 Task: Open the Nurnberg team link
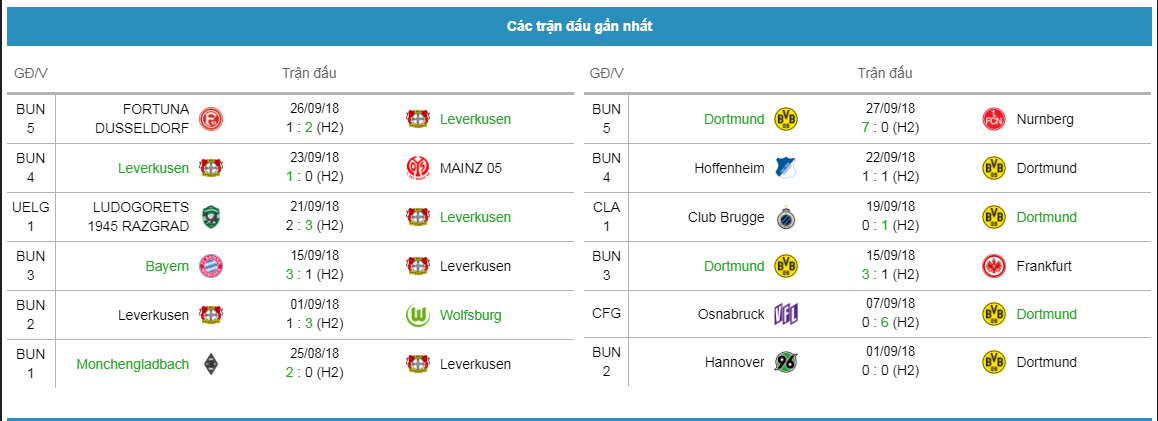click(x=1045, y=119)
